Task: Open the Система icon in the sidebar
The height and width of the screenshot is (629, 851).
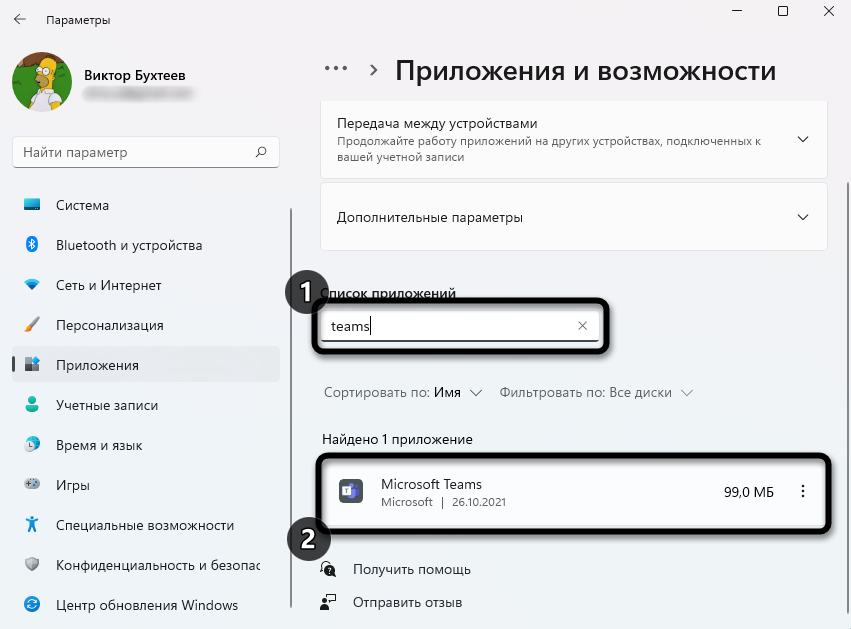Action: (32, 205)
